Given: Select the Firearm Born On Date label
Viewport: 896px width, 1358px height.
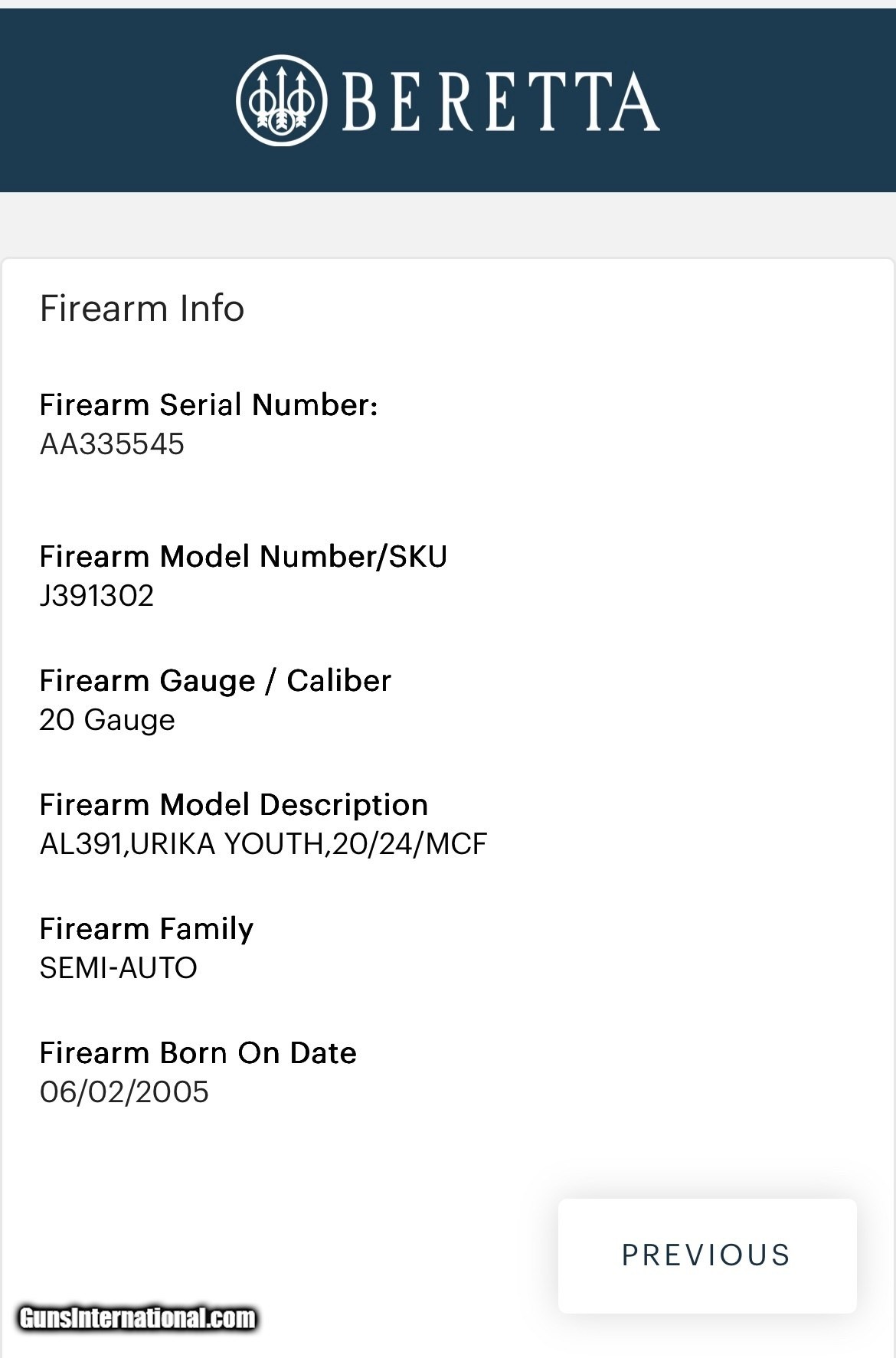Looking at the screenshot, I should [x=198, y=1052].
